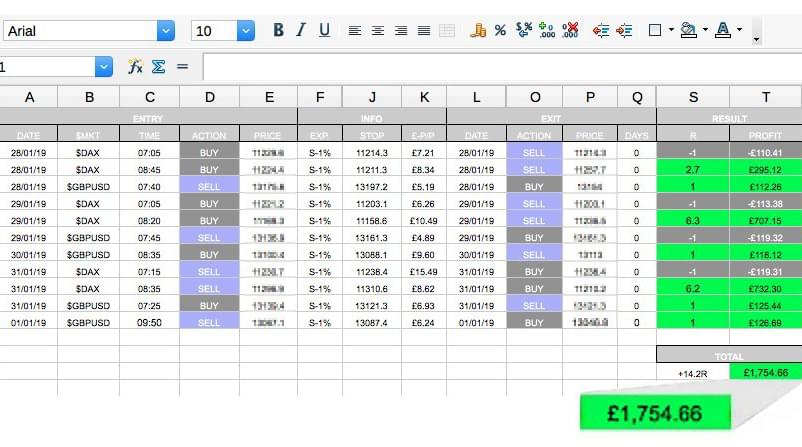The image size is (802, 447).
Task: Open the Function Wizard
Action: pos(135,67)
